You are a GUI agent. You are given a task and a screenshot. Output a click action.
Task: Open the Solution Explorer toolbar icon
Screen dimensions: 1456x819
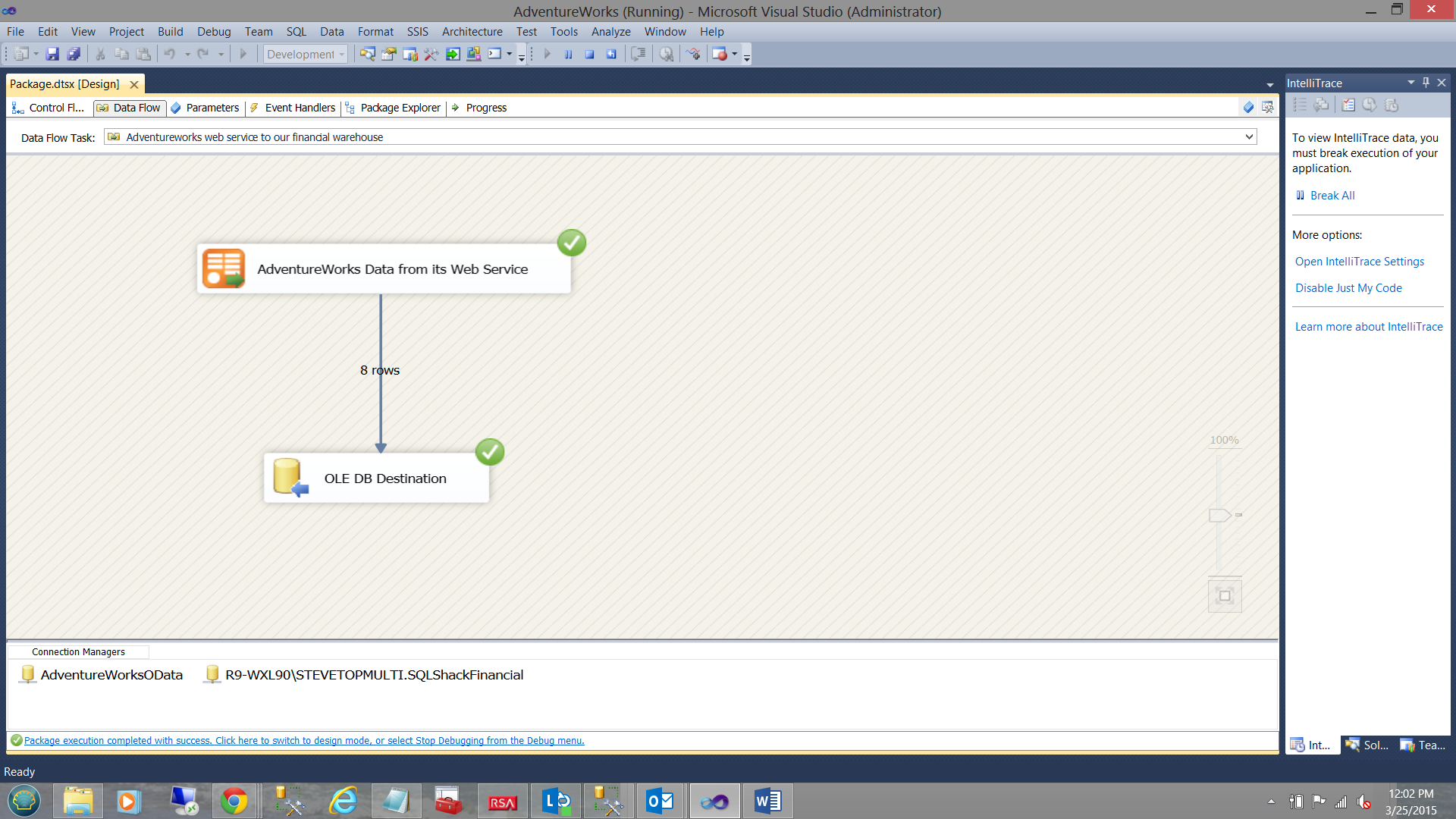pos(367,54)
